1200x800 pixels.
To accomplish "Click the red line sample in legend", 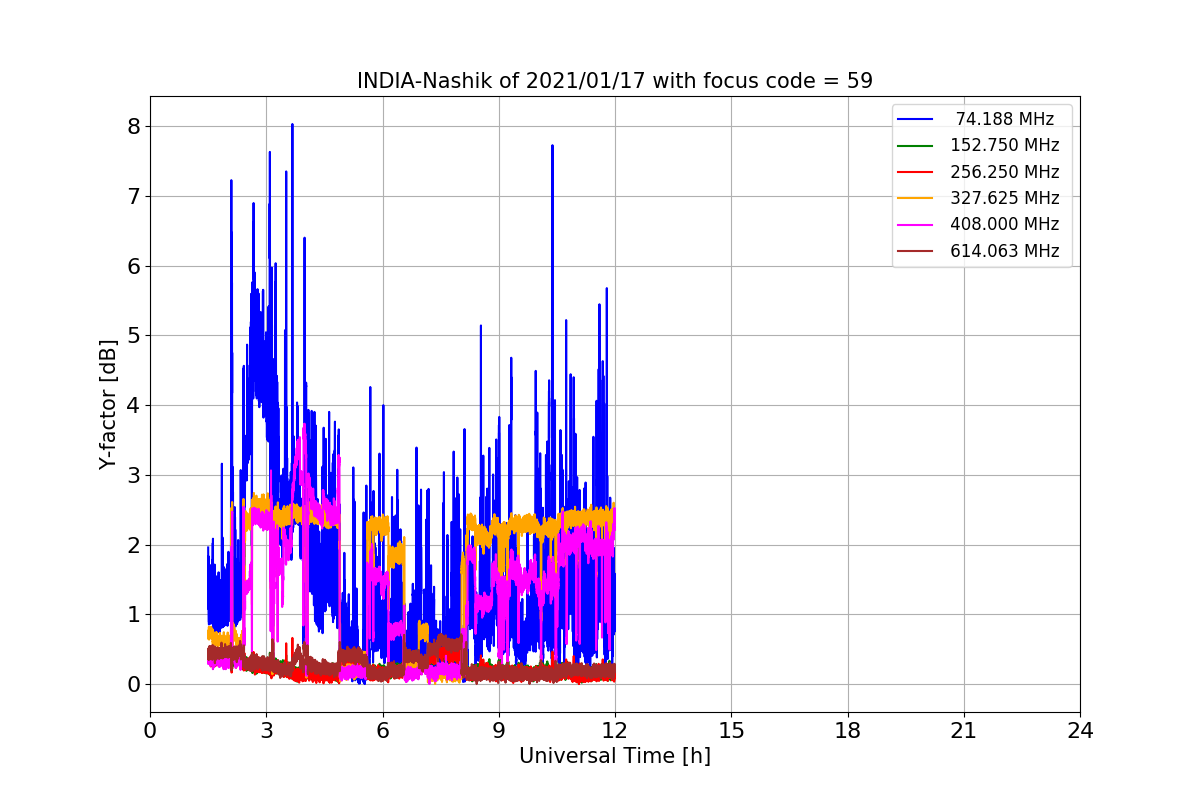I will click(x=916, y=172).
